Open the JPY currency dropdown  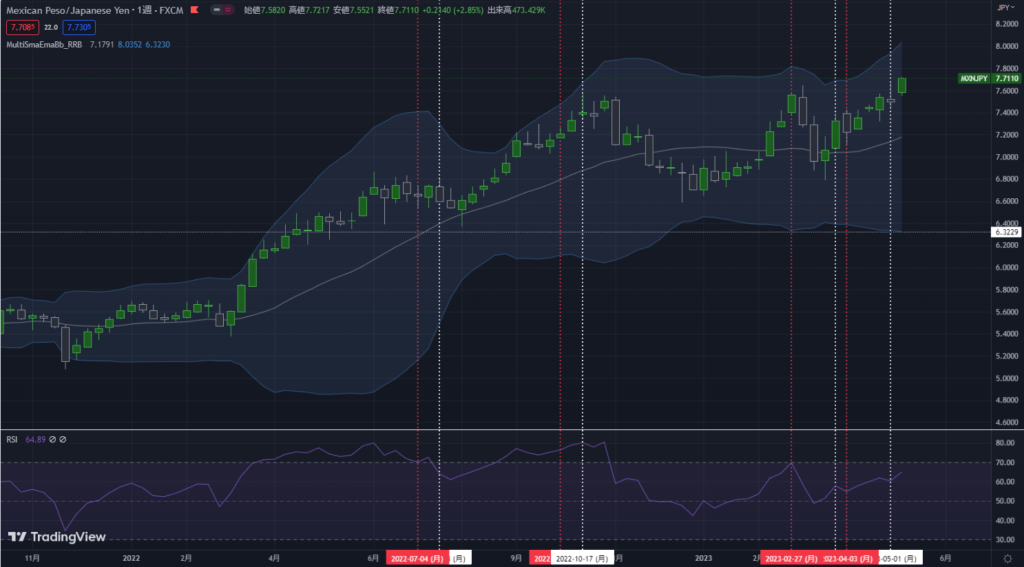[x=1004, y=7]
